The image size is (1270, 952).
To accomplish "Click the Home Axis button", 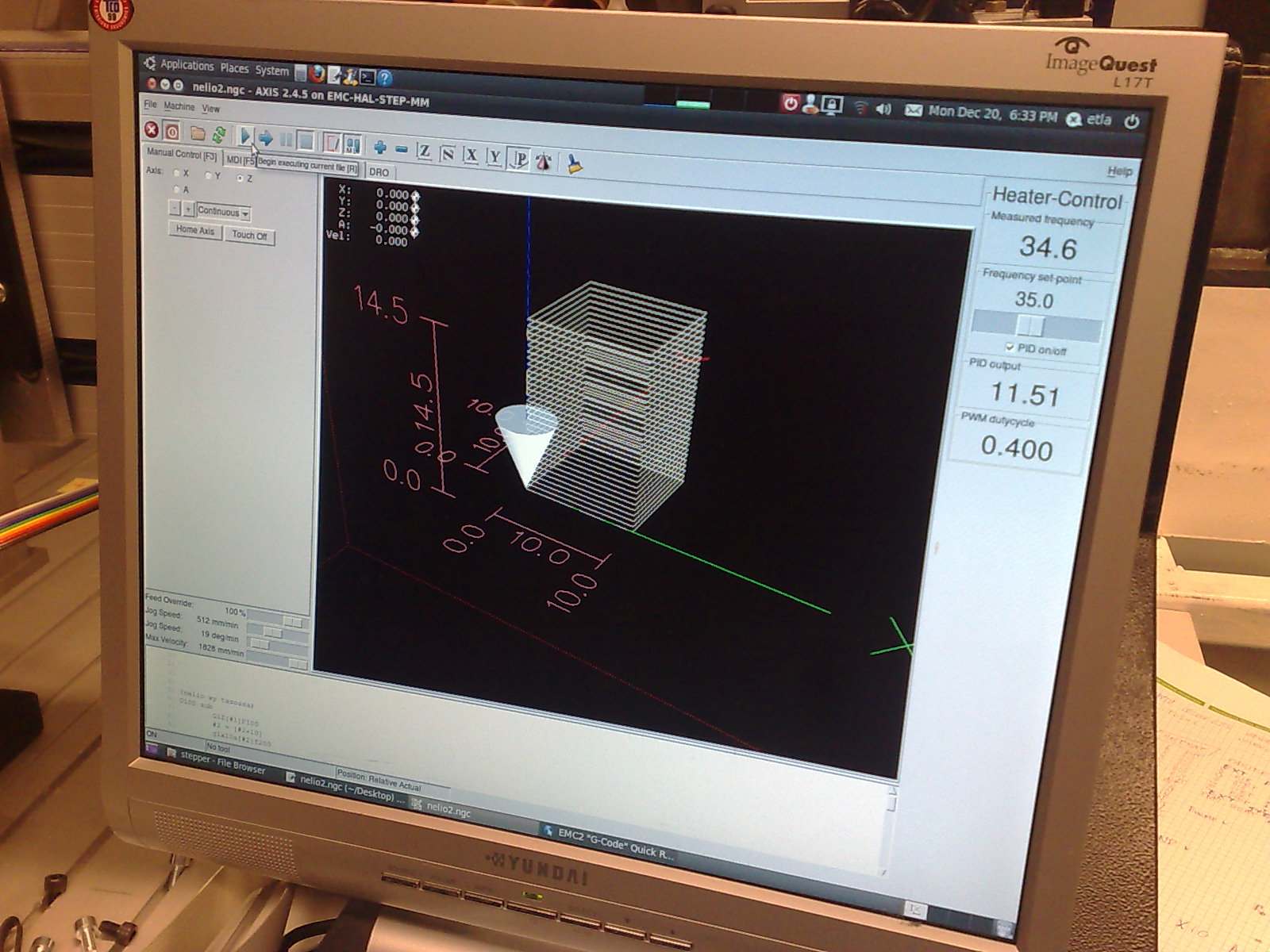I will 195,230.
